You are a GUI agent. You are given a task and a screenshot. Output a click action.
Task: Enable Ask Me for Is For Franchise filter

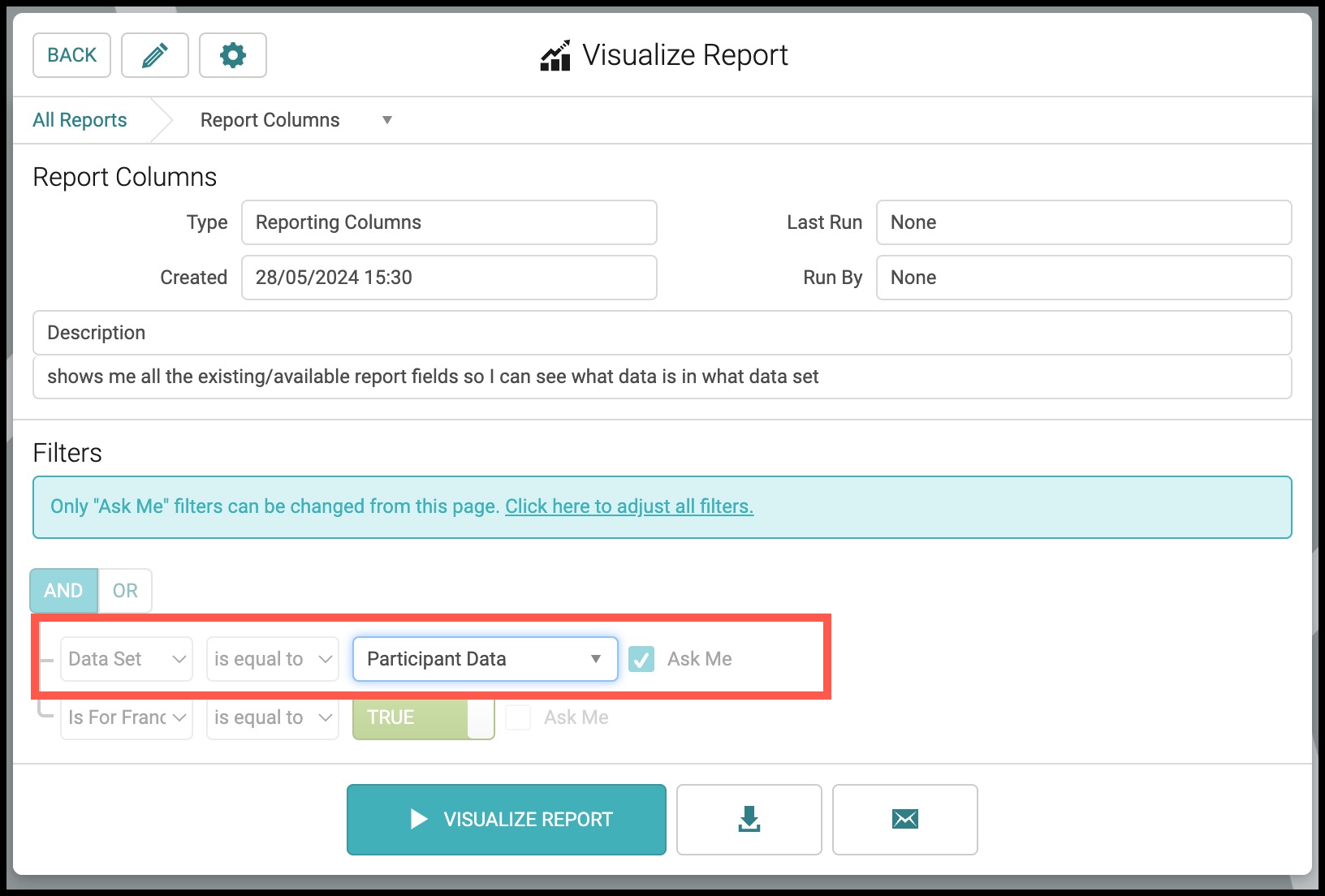point(518,717)
